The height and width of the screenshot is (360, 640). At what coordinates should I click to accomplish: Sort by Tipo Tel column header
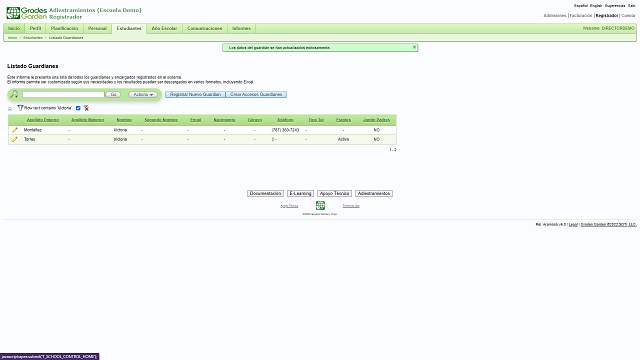point(316,120)
